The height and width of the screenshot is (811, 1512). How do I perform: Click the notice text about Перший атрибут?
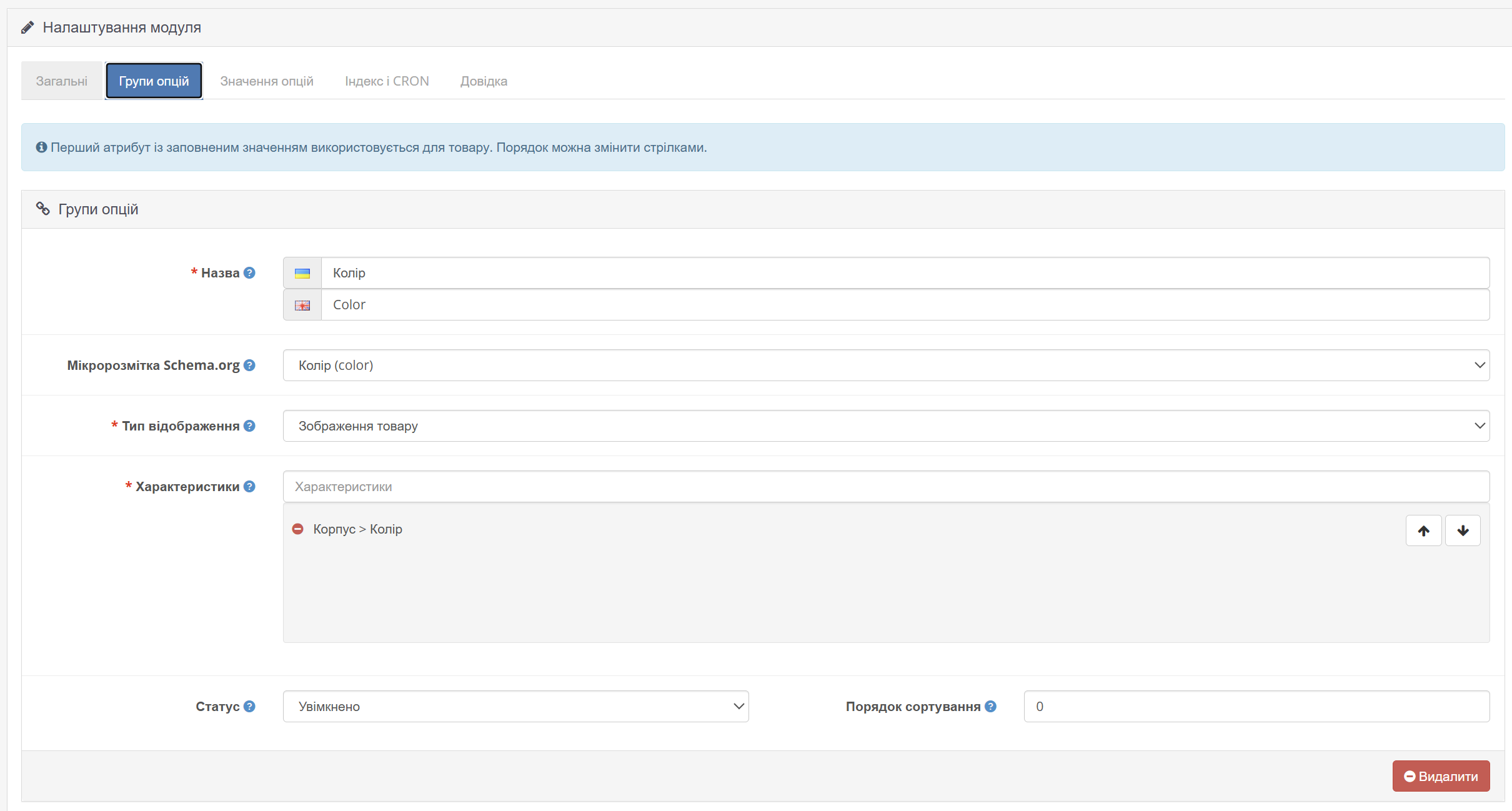pos(379,147)
